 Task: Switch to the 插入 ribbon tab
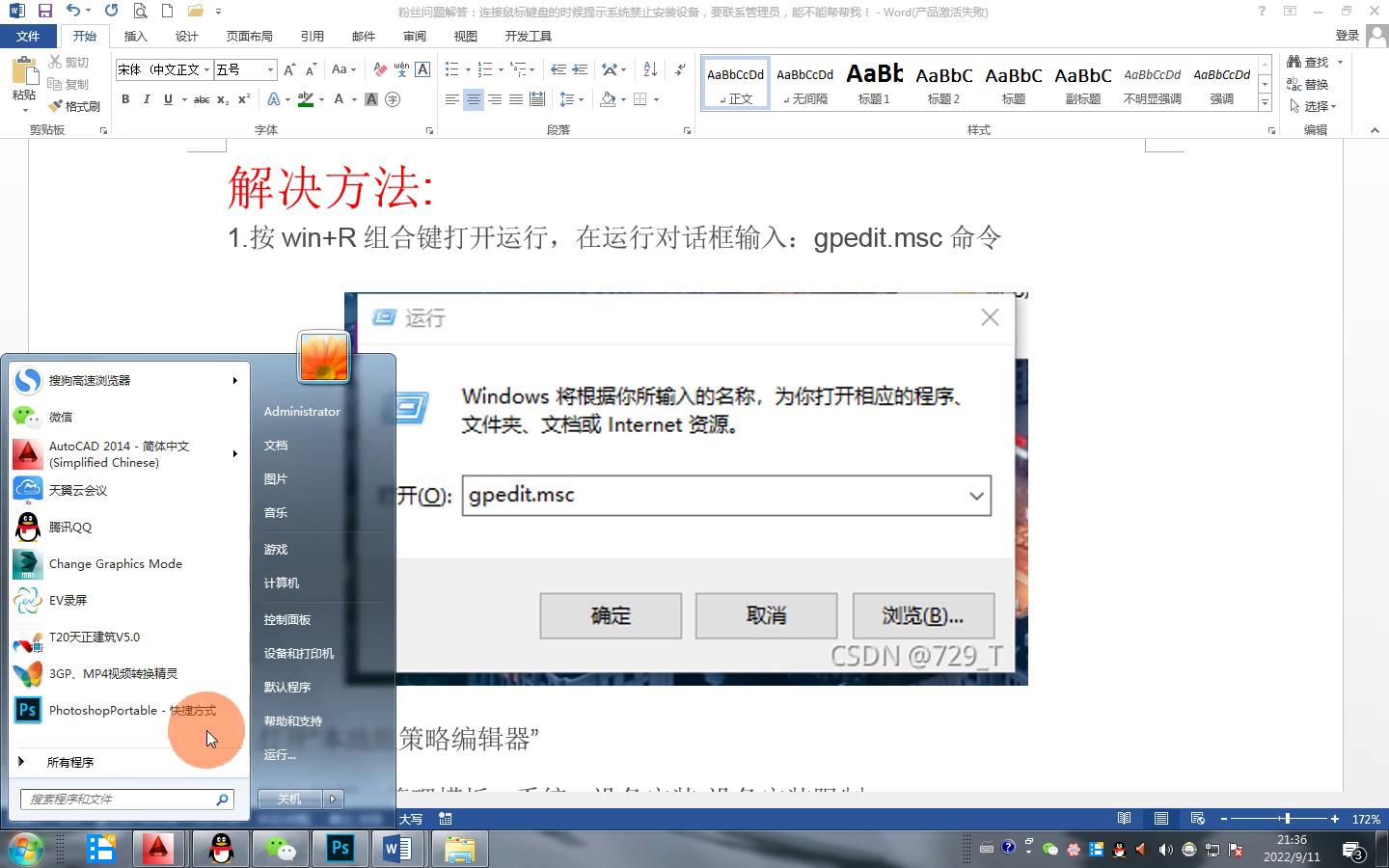(x=134, y=36)
